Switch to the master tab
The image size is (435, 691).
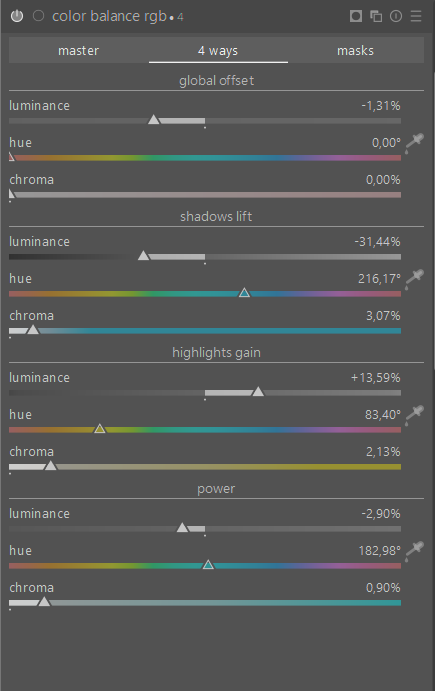coord(78,51)
